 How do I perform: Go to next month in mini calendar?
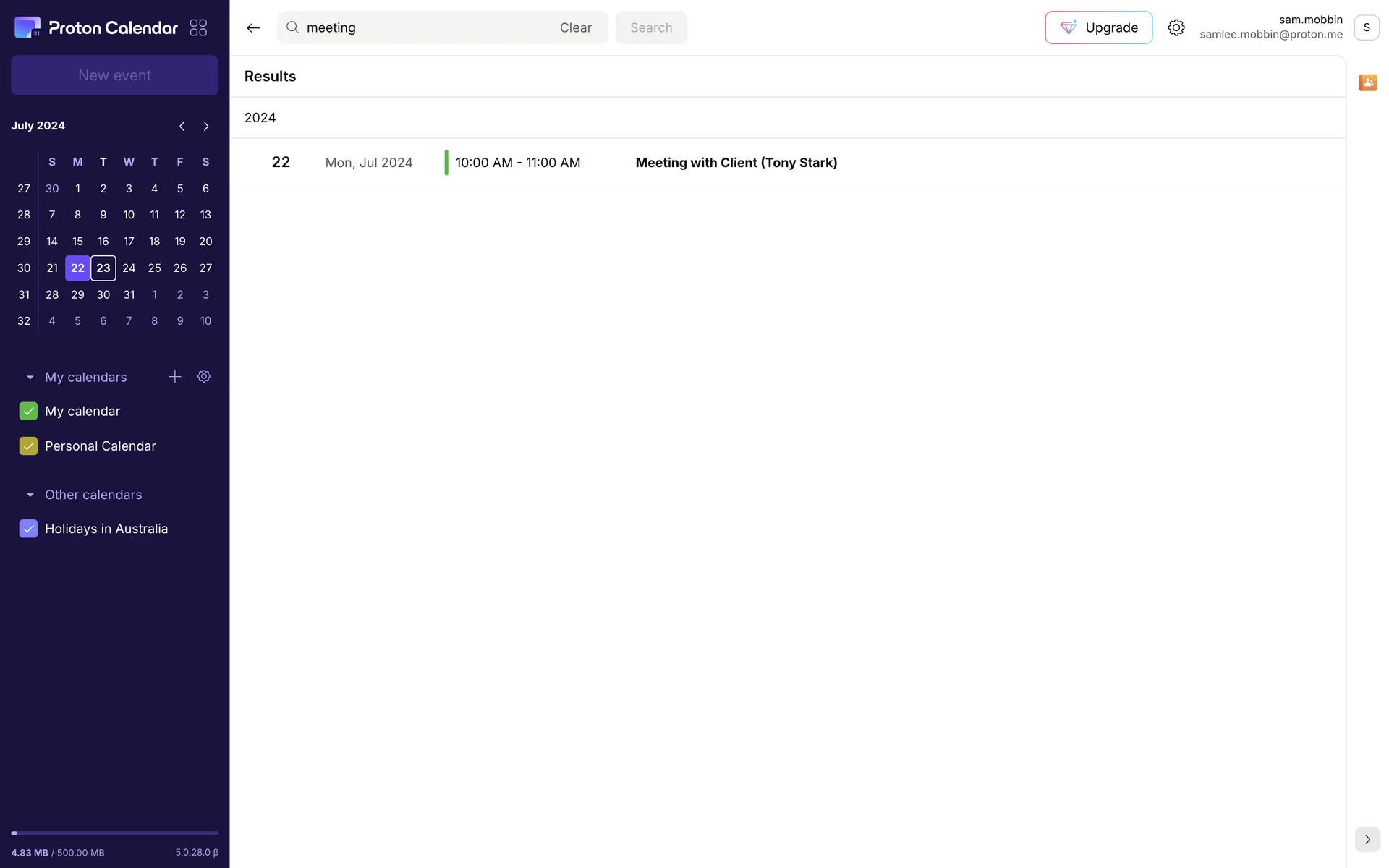(206, 126)
